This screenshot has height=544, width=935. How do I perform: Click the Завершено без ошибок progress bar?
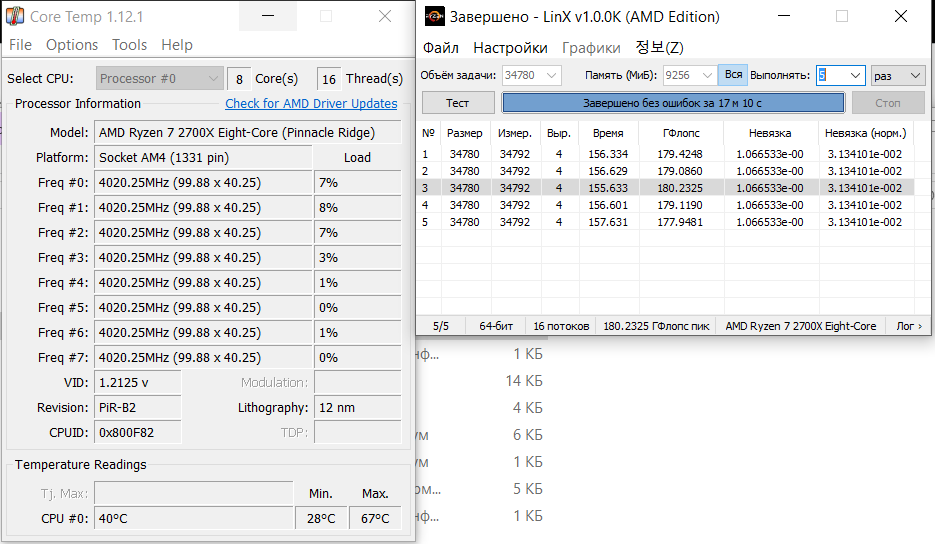coord(673,103)
